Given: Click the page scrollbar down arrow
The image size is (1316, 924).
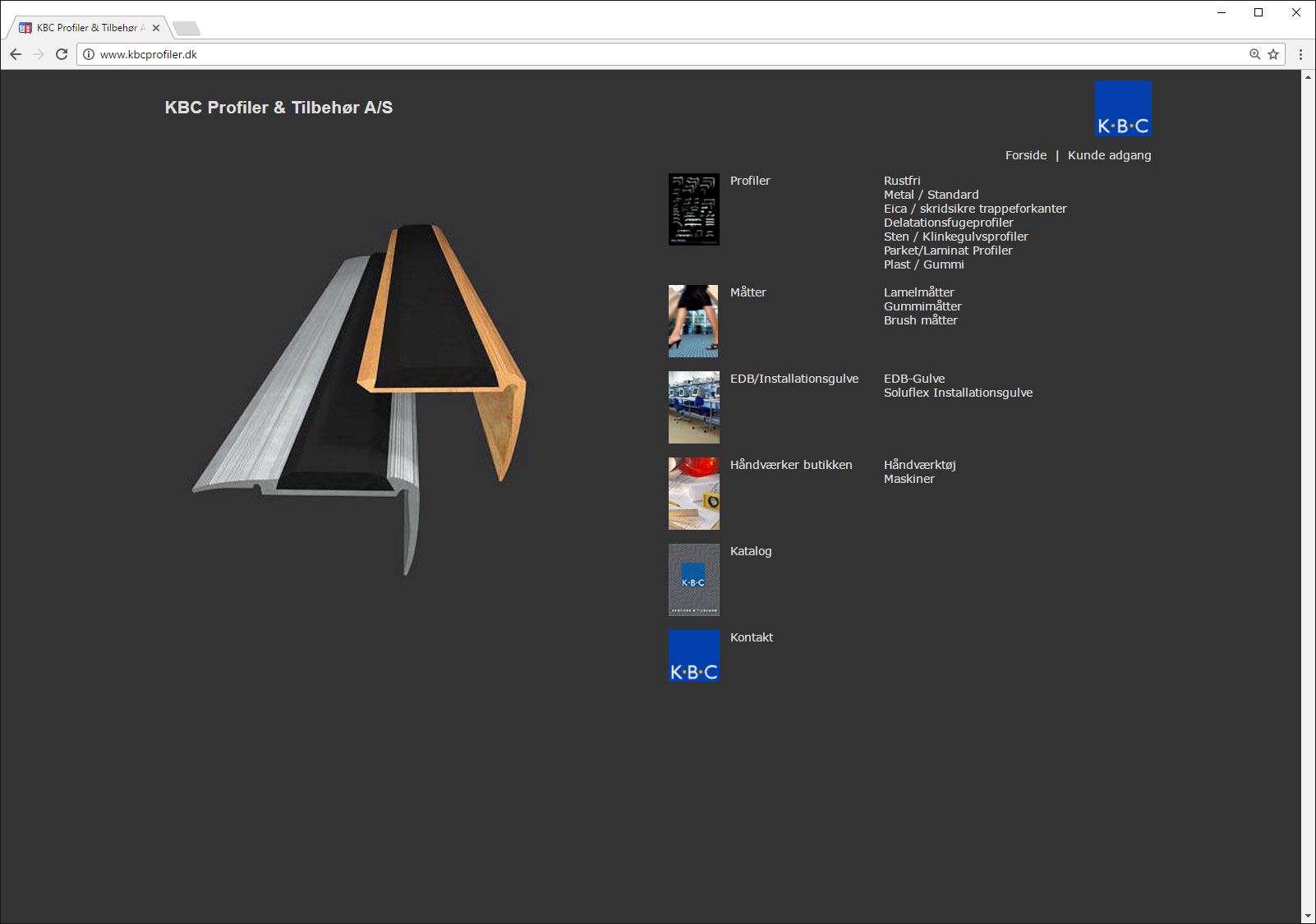Looking at the screenshot, I should (x=1308, y=917).
